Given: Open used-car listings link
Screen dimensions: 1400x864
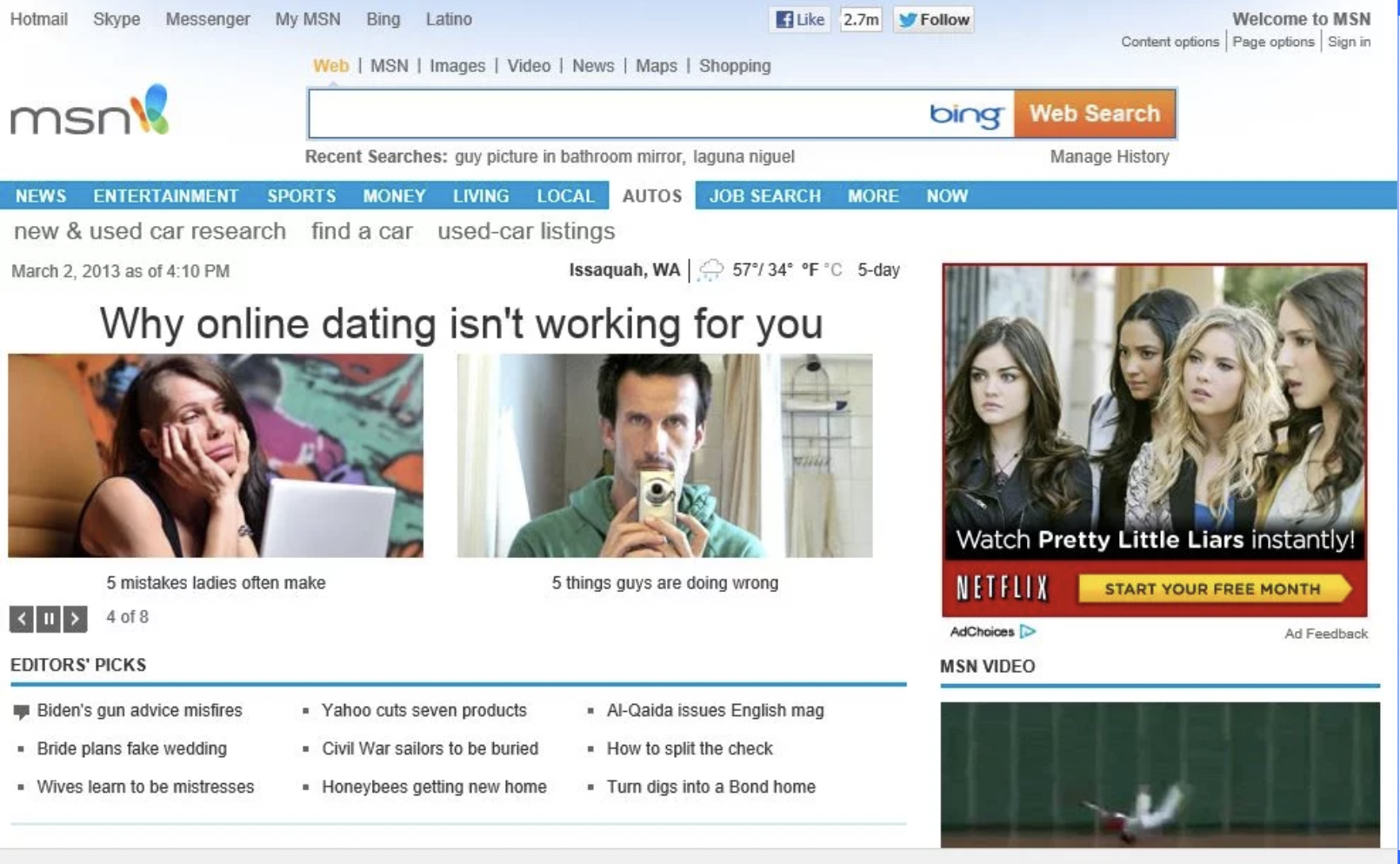Looking at the screenshot, I should click(526, 231).
